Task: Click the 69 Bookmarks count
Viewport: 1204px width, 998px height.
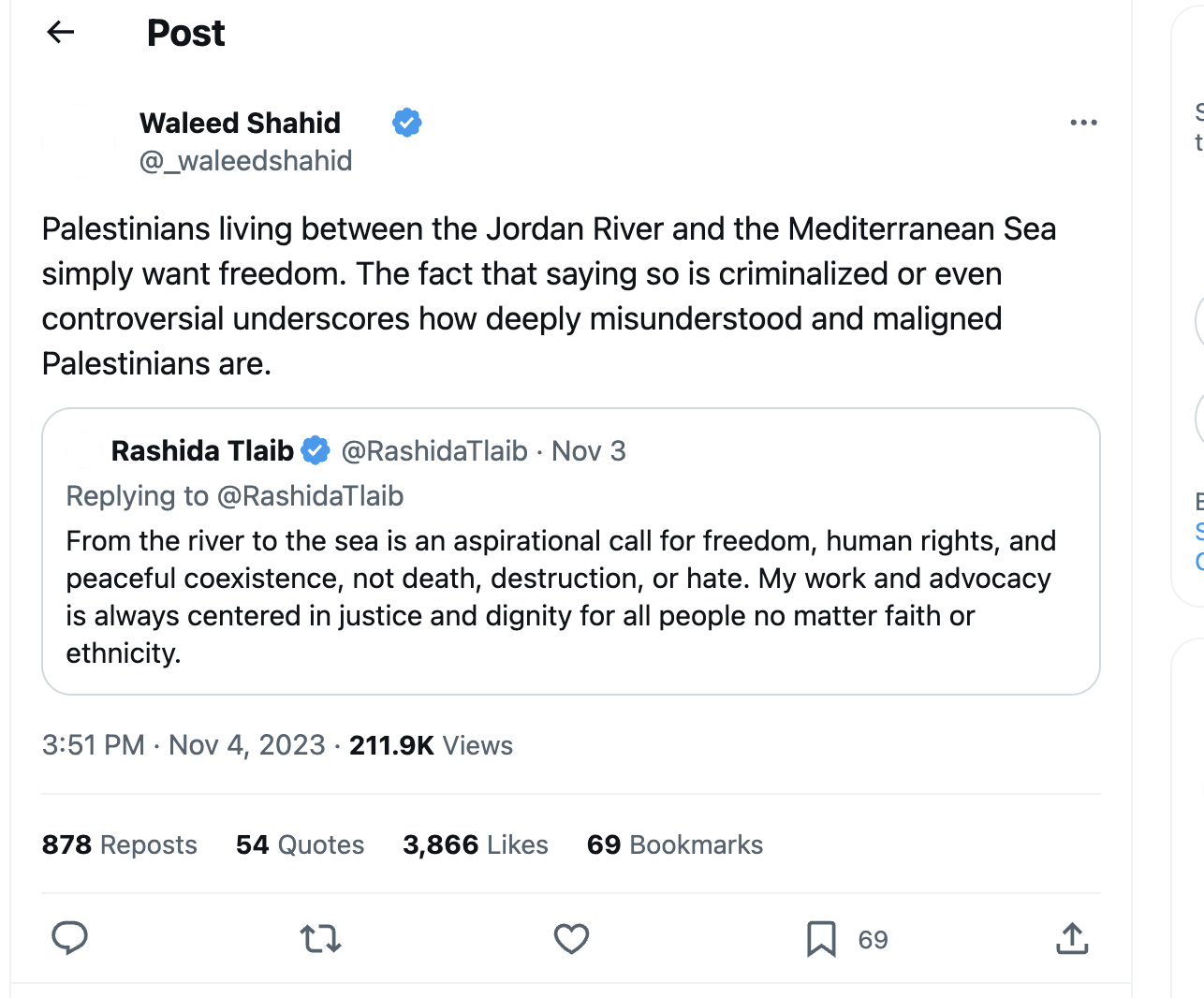Action: click(x=674, y=844)
